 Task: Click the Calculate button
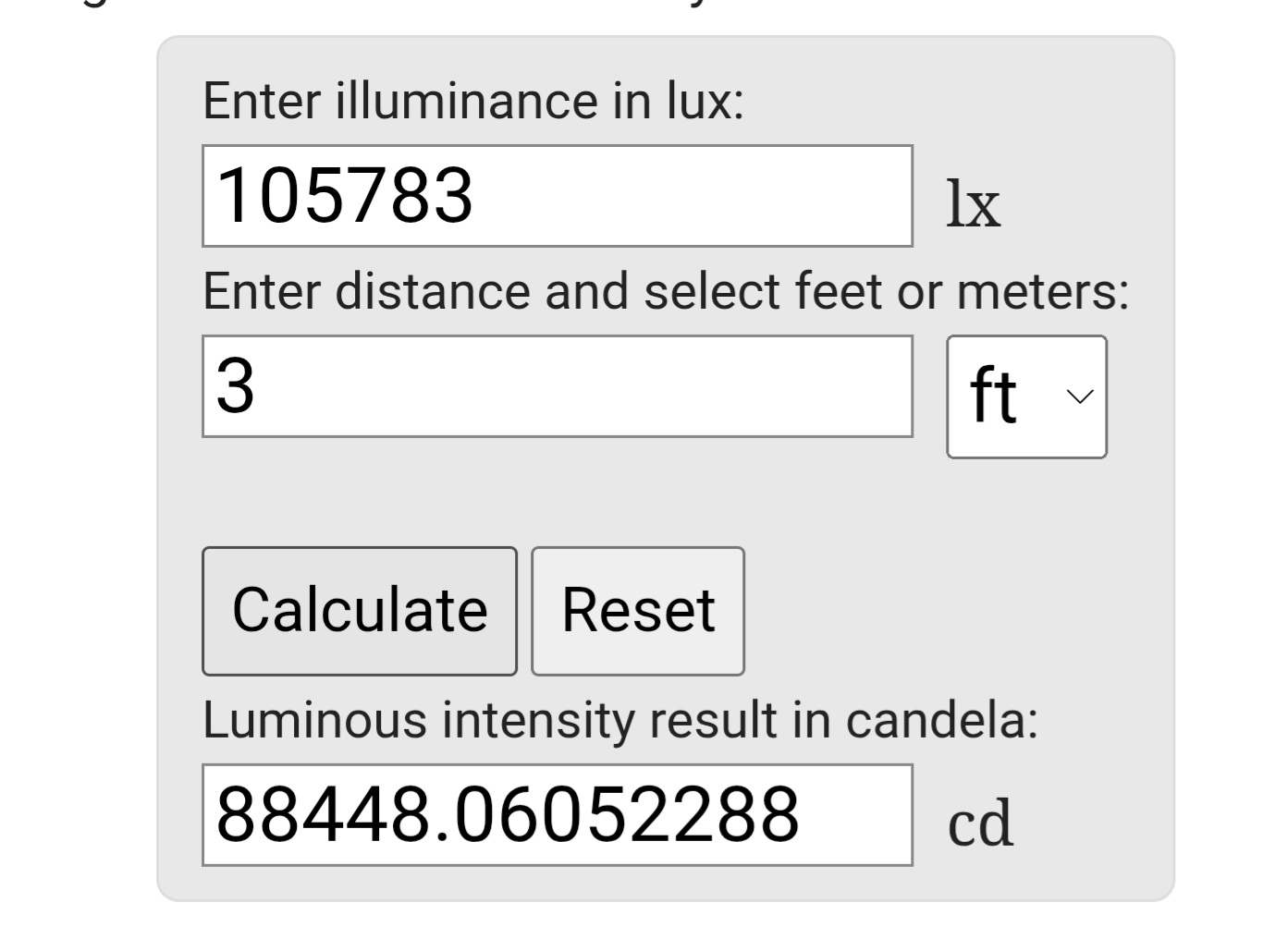tap(360, 611)
